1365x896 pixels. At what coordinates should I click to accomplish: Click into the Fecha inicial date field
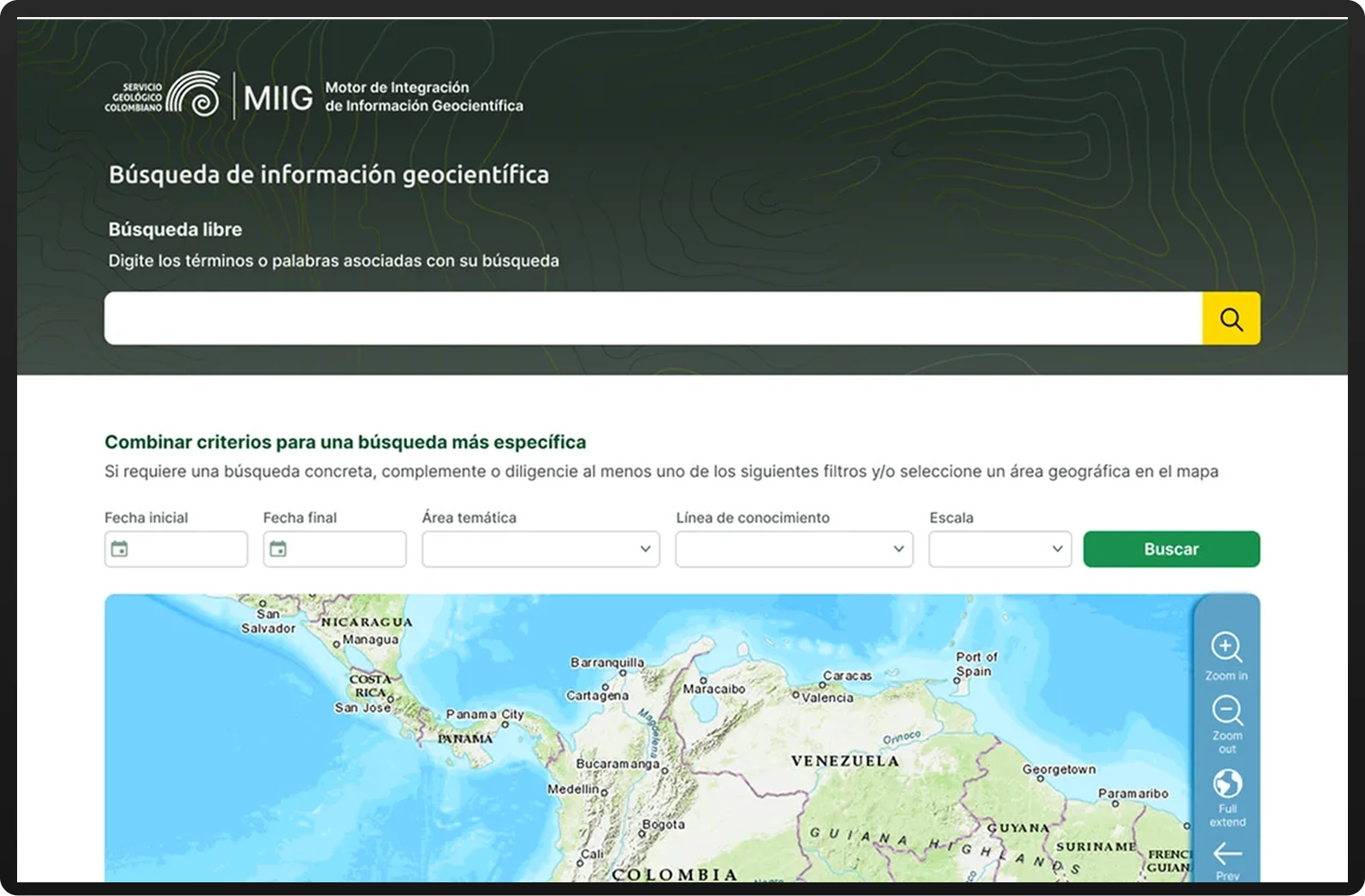pos(176,549)
